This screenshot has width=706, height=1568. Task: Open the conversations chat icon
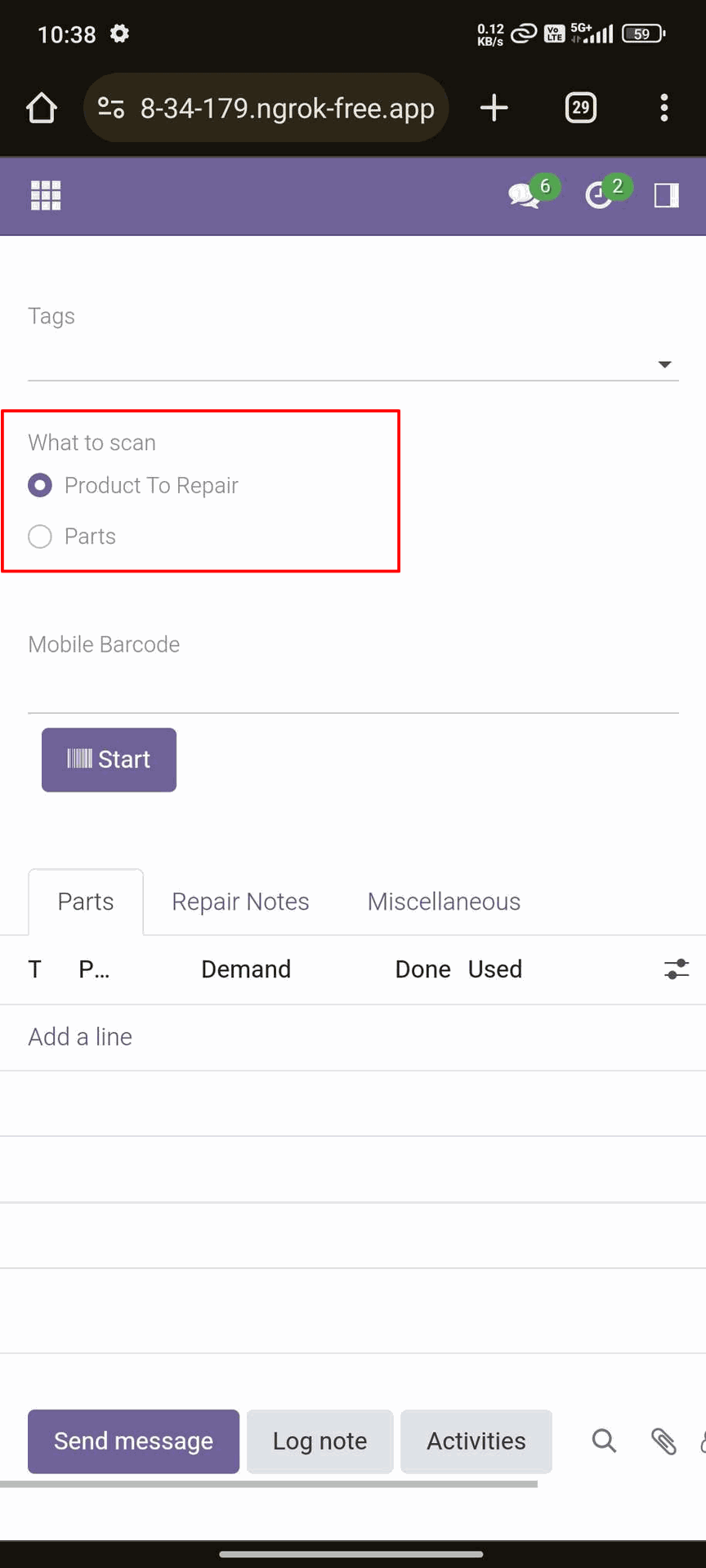pyautogui.click(x=525, y=195)
